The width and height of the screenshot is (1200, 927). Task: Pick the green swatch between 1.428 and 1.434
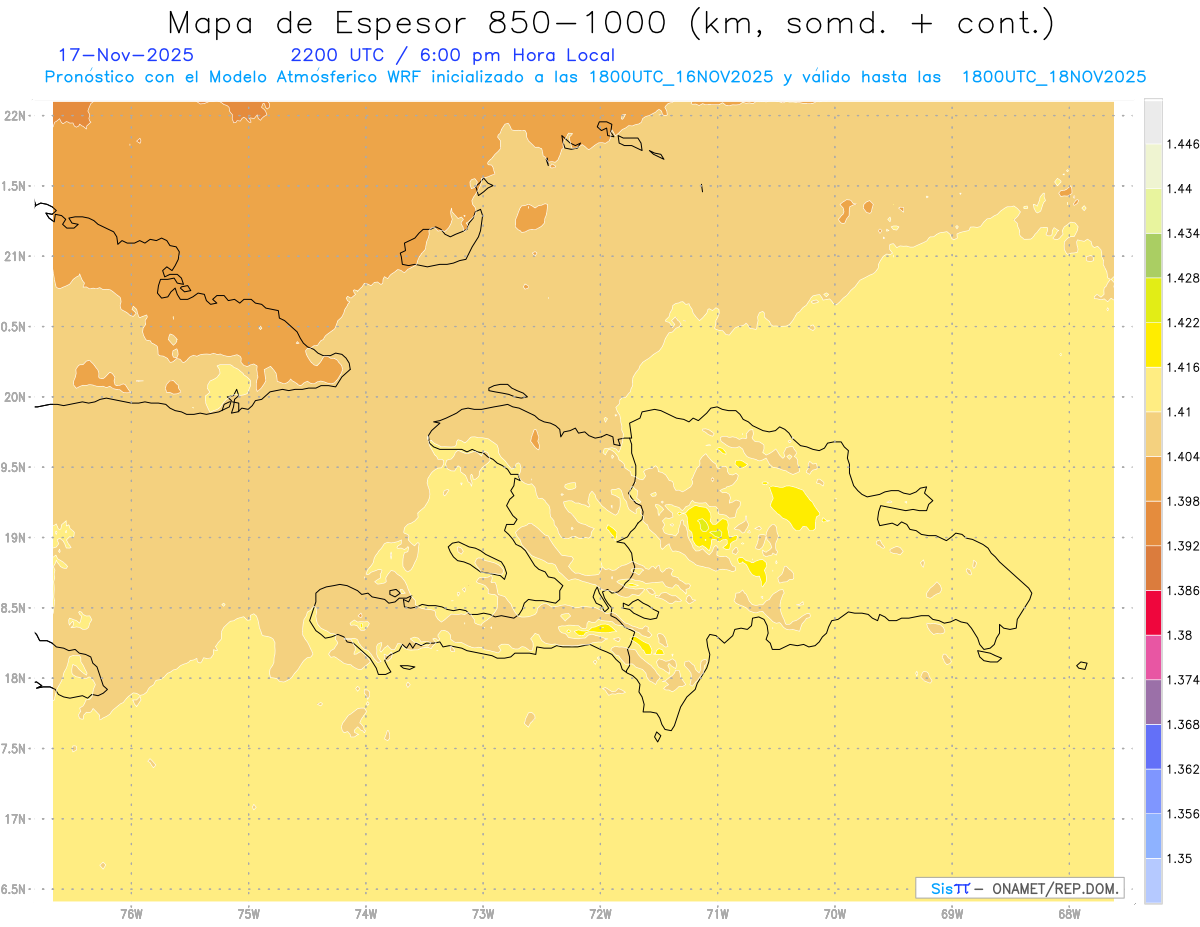pyautogui.click(x=1153, y=255)
